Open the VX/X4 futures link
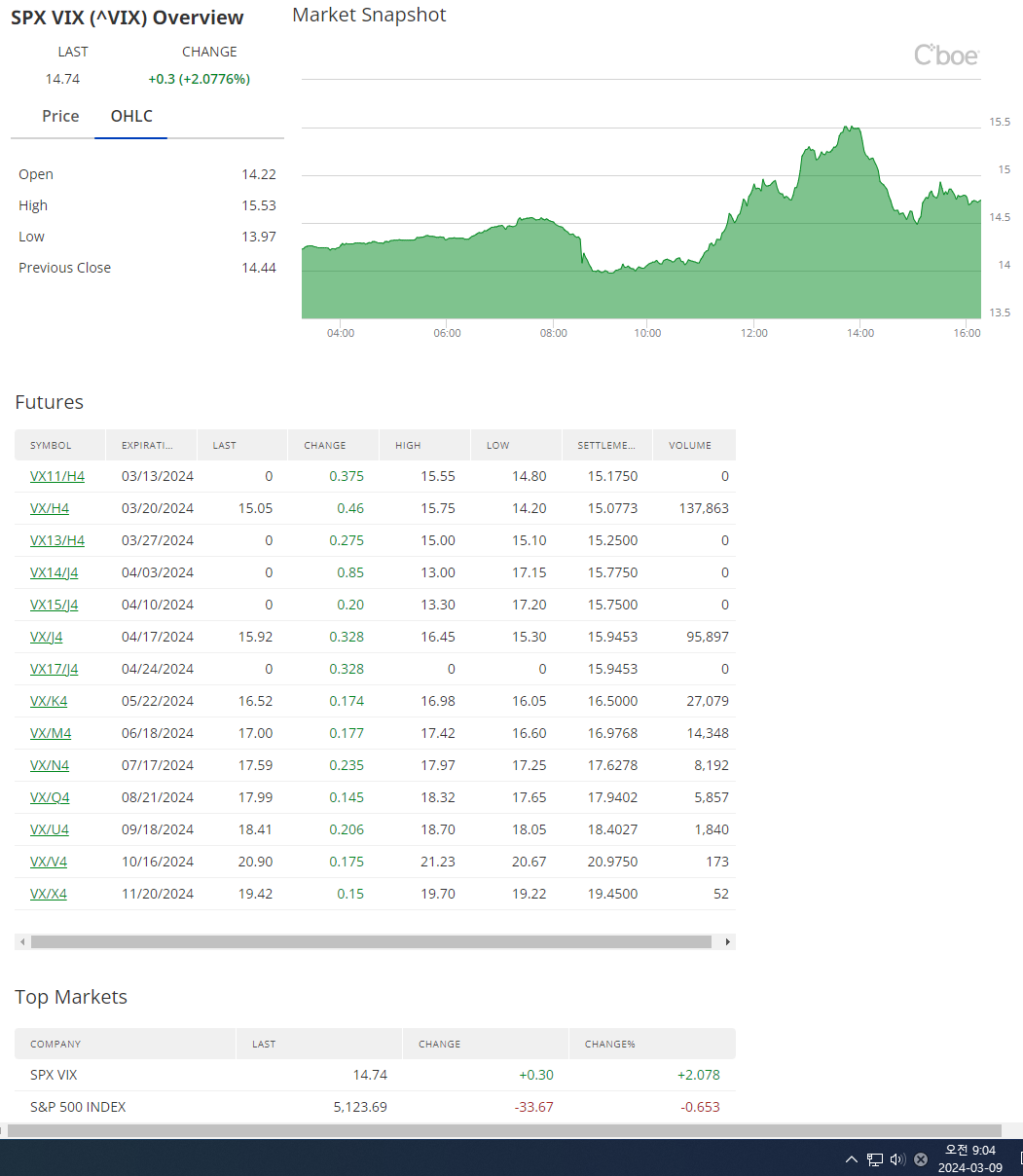The height and width of the screenshot is (1176, 1023). point(49,894)
